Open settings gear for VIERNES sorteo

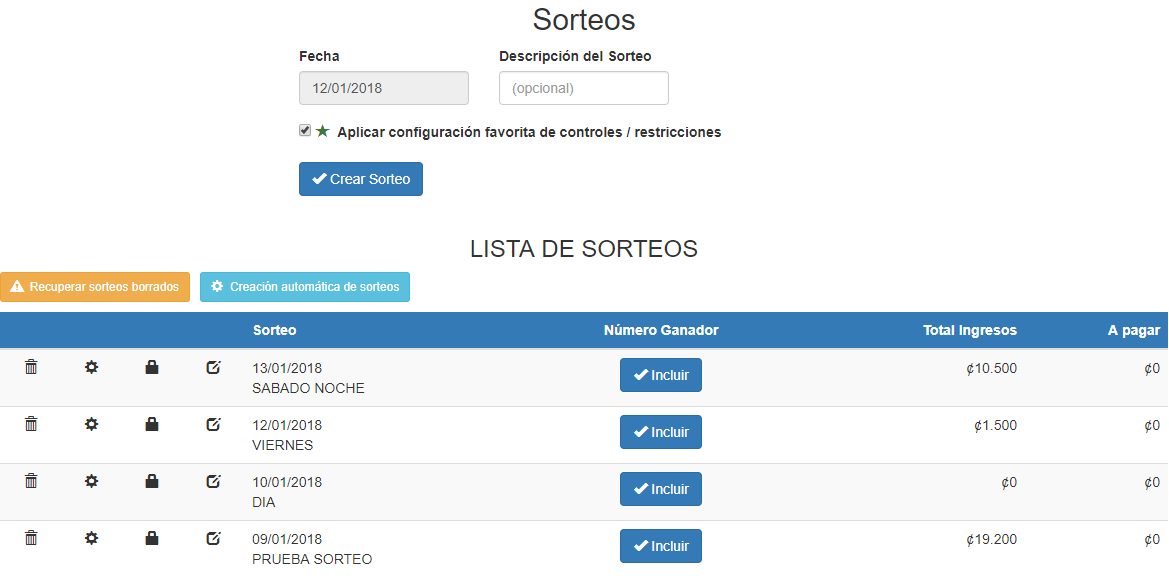pyautogui.click(x=91, y=424)
